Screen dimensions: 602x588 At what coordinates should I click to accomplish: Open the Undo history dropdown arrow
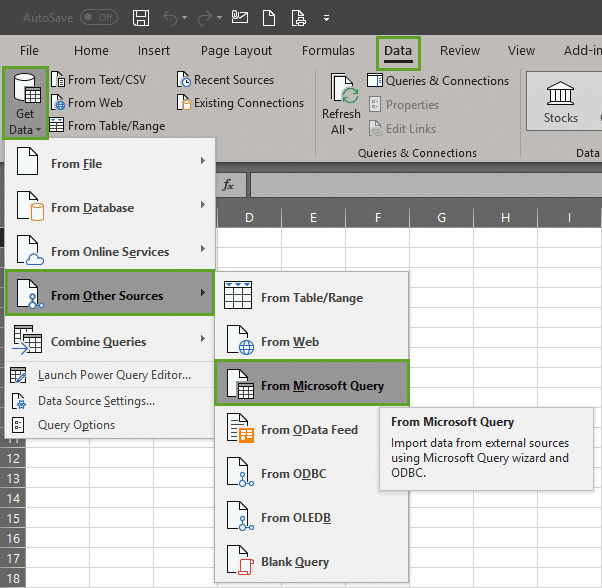[x=184, y=18]
